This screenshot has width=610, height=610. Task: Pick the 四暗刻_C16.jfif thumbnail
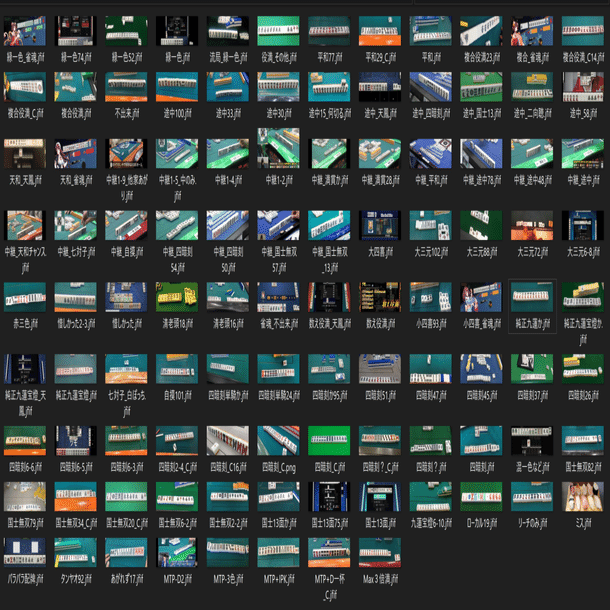coord(228,440)
